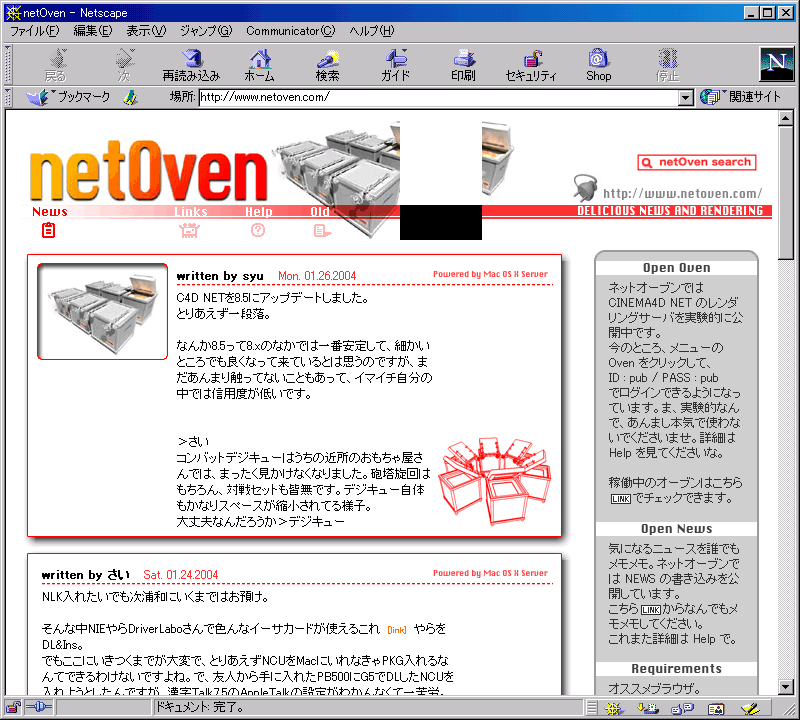Click the date Sat. 01.24.2004
Viewport: 800px width, 720px height.
pos(181,575)
